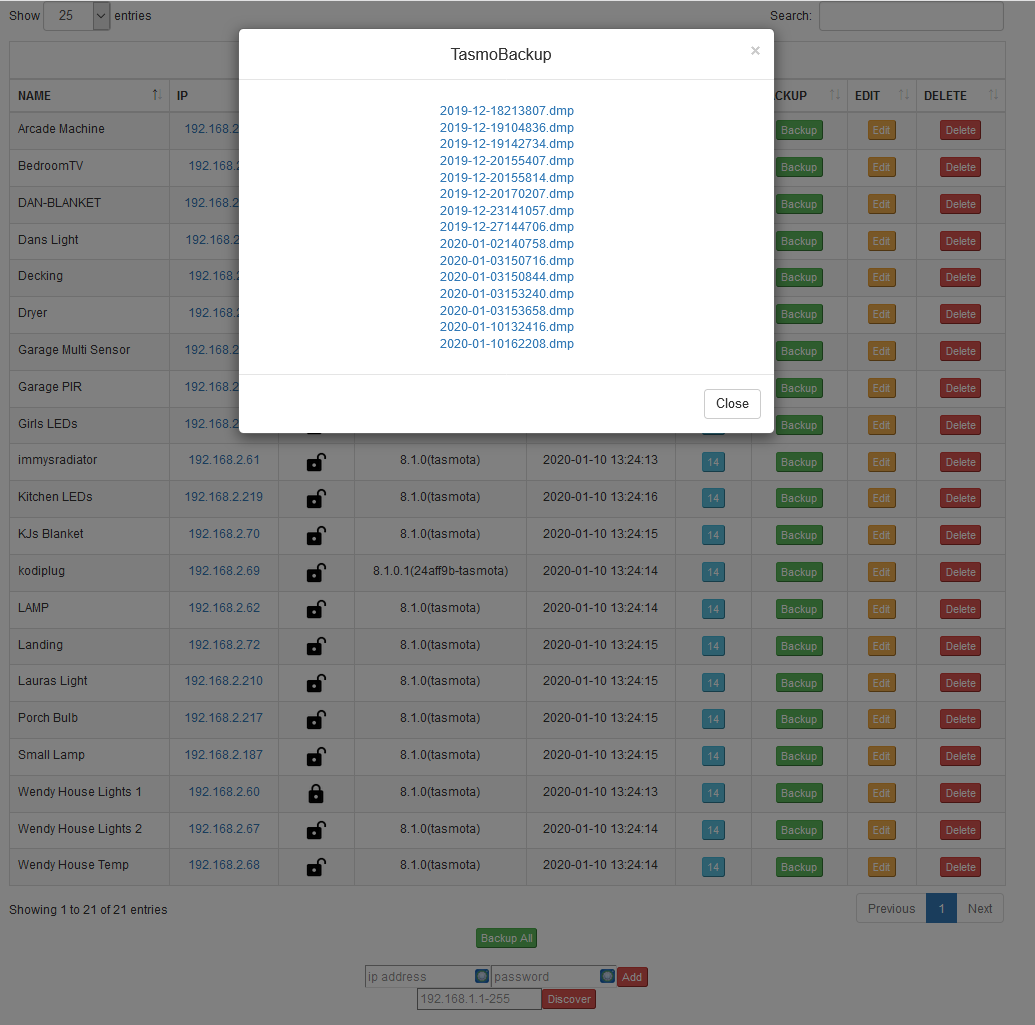Open IP link 192.168.2.61
This screenshot has width=1035, height=1025.
[x=224, y=460]
